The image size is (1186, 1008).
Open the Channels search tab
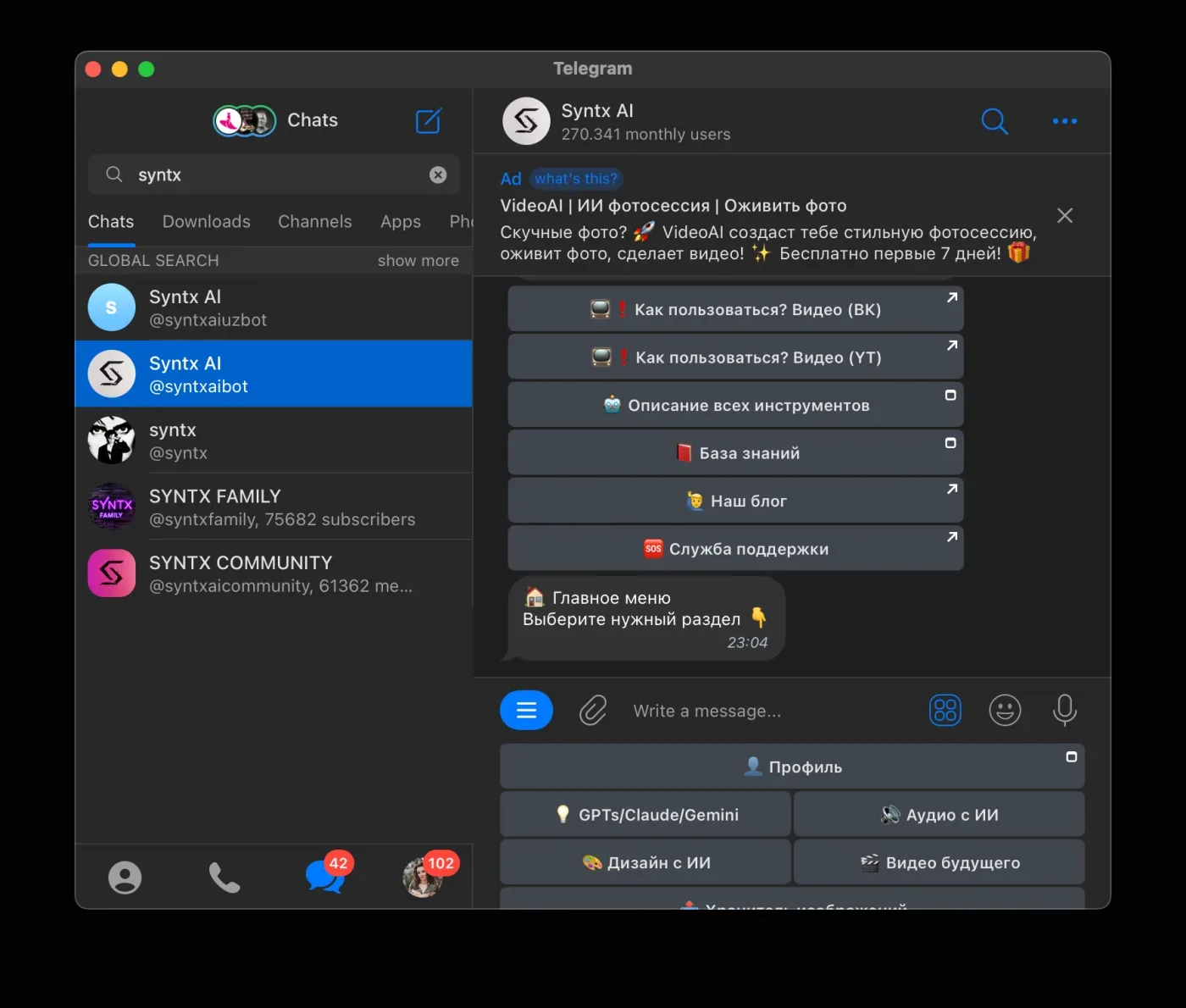click(315, 222)
